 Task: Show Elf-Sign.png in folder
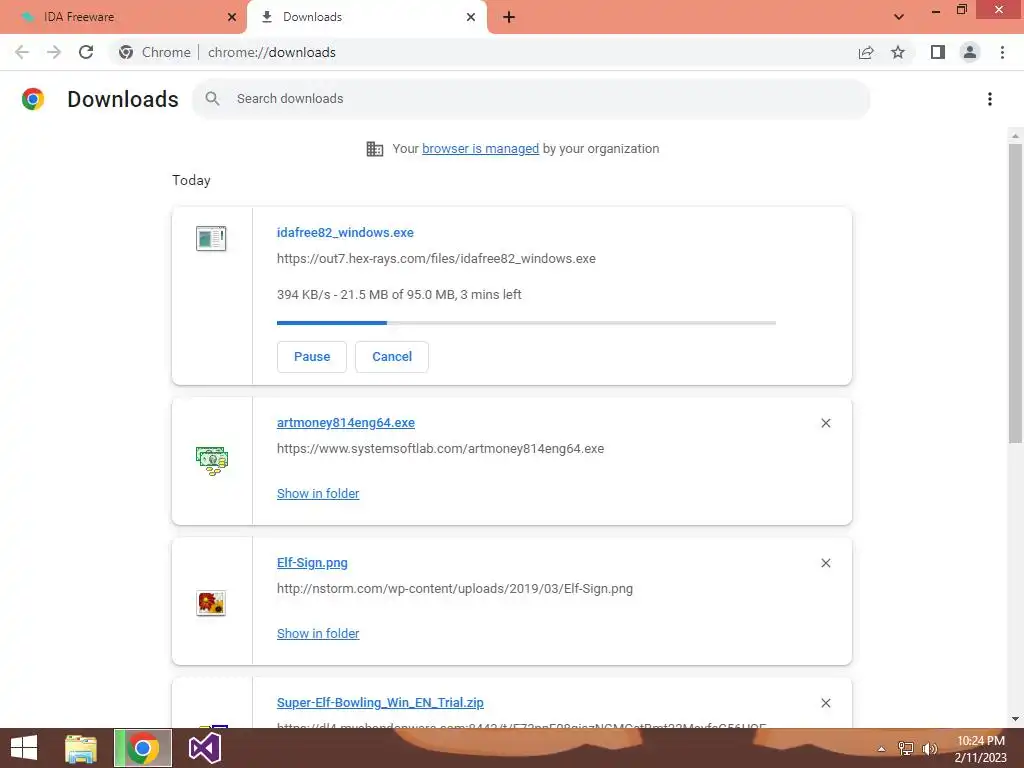tap(318, 633)
